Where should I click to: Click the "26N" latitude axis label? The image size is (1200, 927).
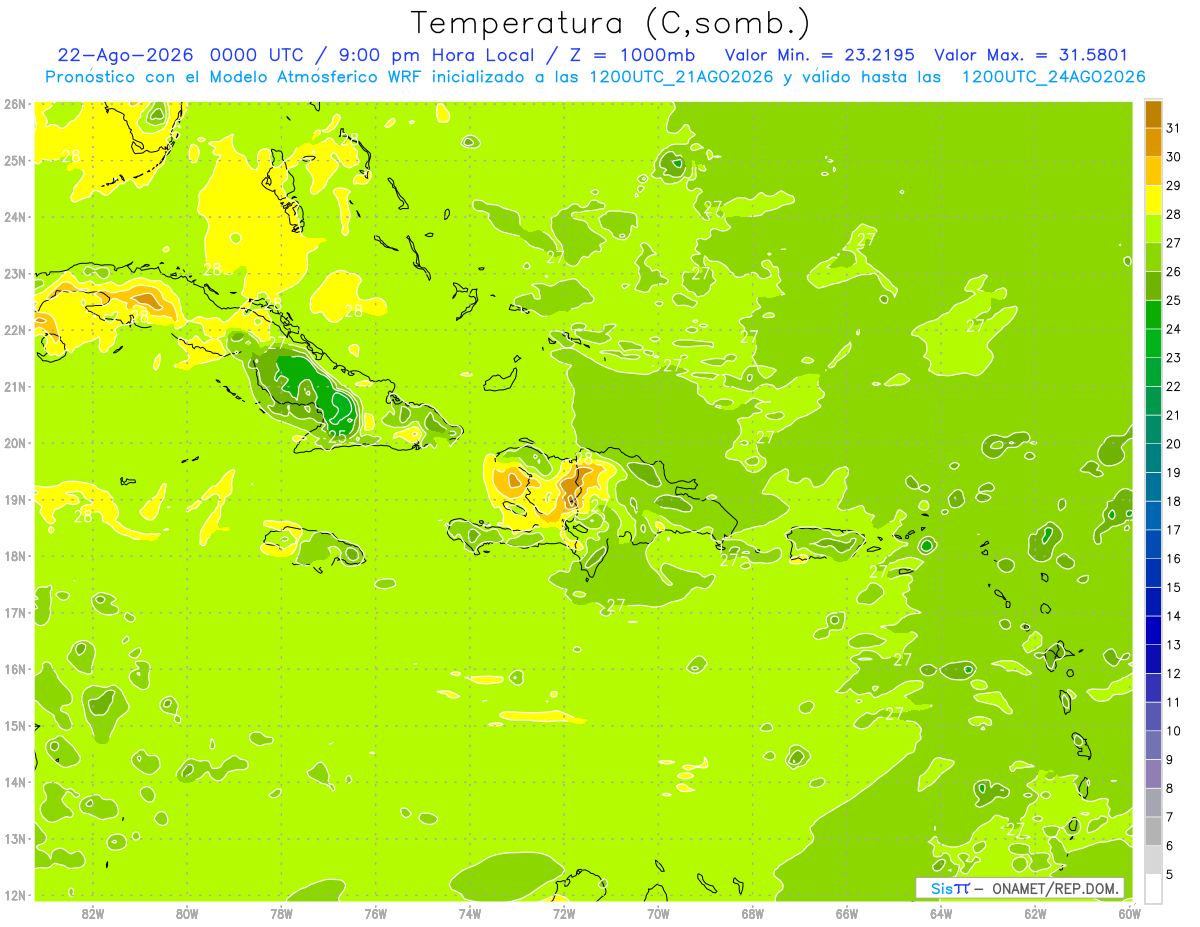15,104
